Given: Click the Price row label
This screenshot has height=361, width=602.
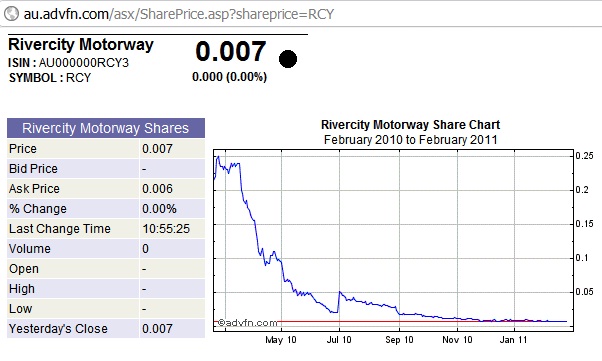Looking at the screenshot, I should tap(23, 149).
